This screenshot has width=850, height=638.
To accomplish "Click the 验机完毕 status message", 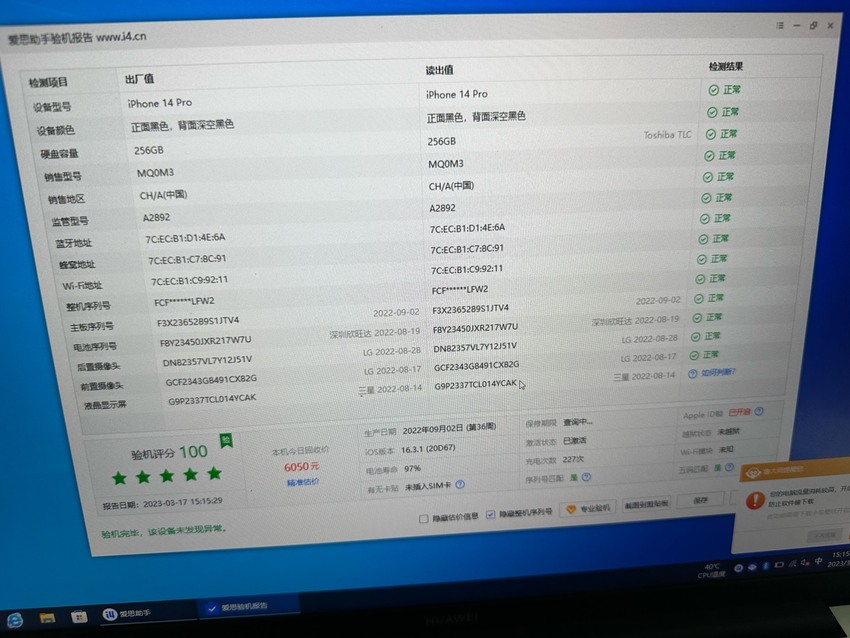I will pos(163,531).
